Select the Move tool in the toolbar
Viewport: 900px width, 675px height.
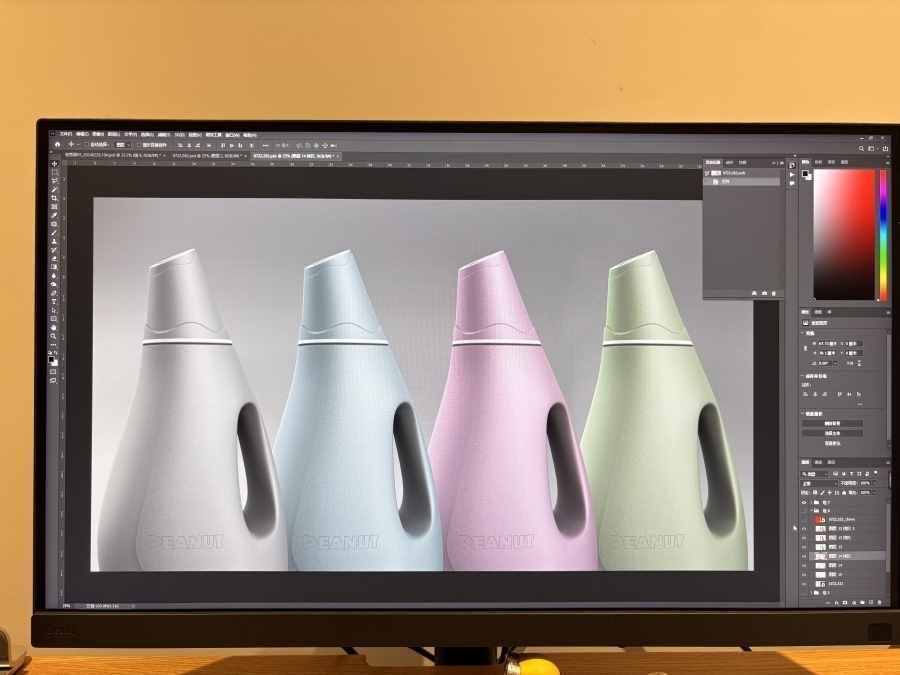(x=54, y=164)
